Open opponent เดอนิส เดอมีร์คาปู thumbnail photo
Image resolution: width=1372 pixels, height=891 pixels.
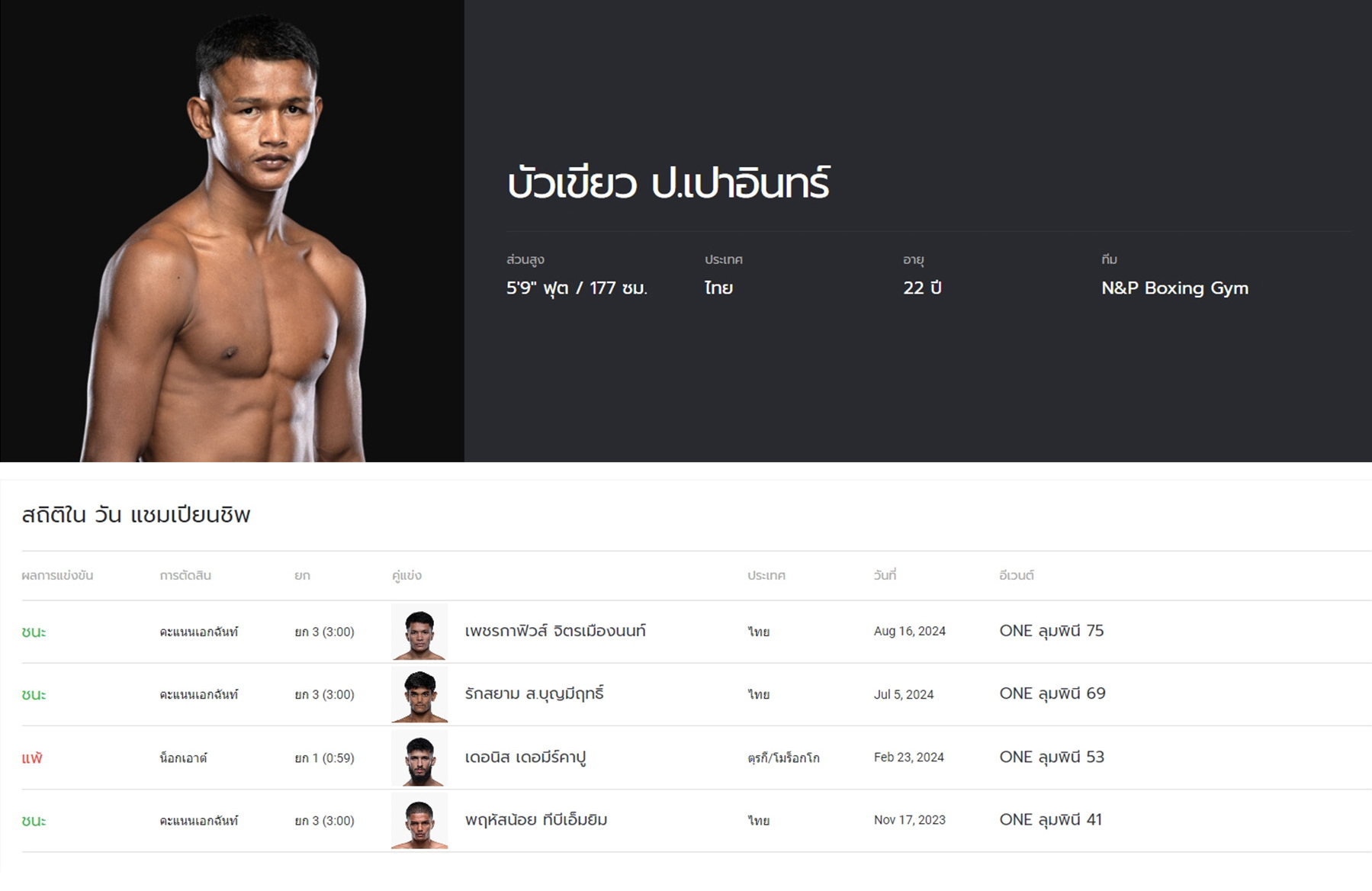(x=419, y=758)
